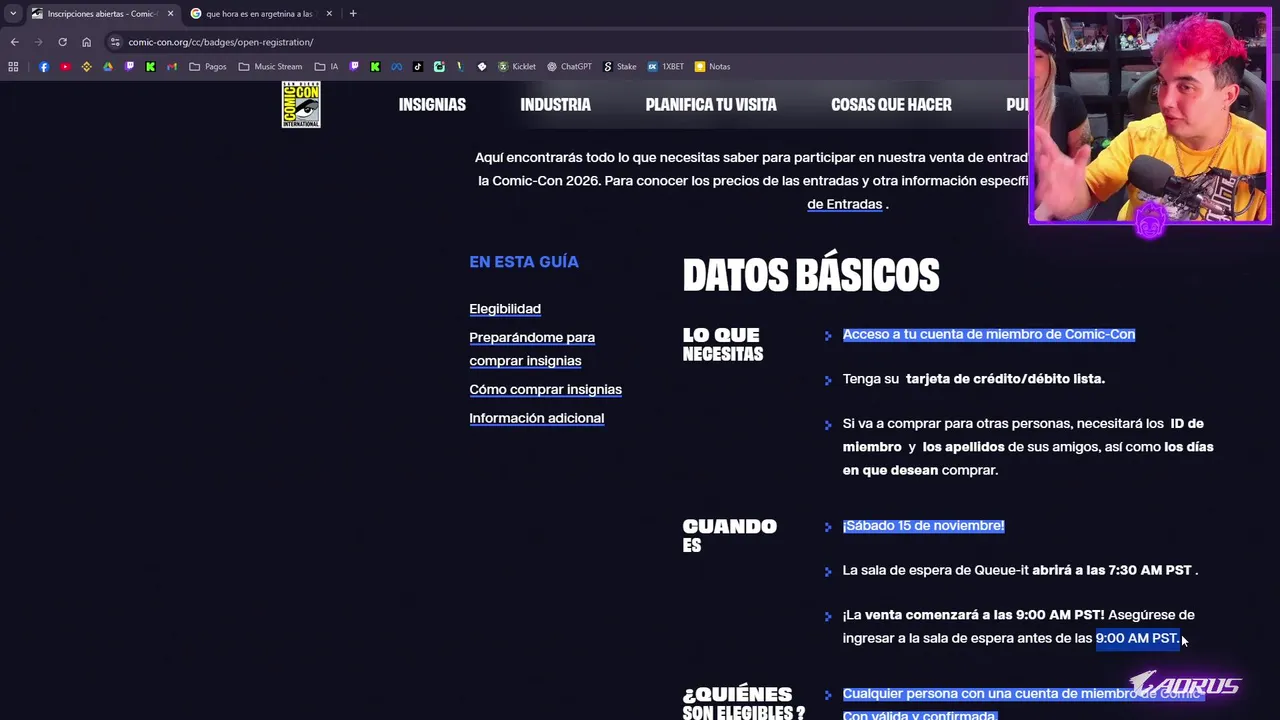Screen dimensions: 1280x720
Task: Close the Inscripciones abiertas tab
Action: coord(170,14)
